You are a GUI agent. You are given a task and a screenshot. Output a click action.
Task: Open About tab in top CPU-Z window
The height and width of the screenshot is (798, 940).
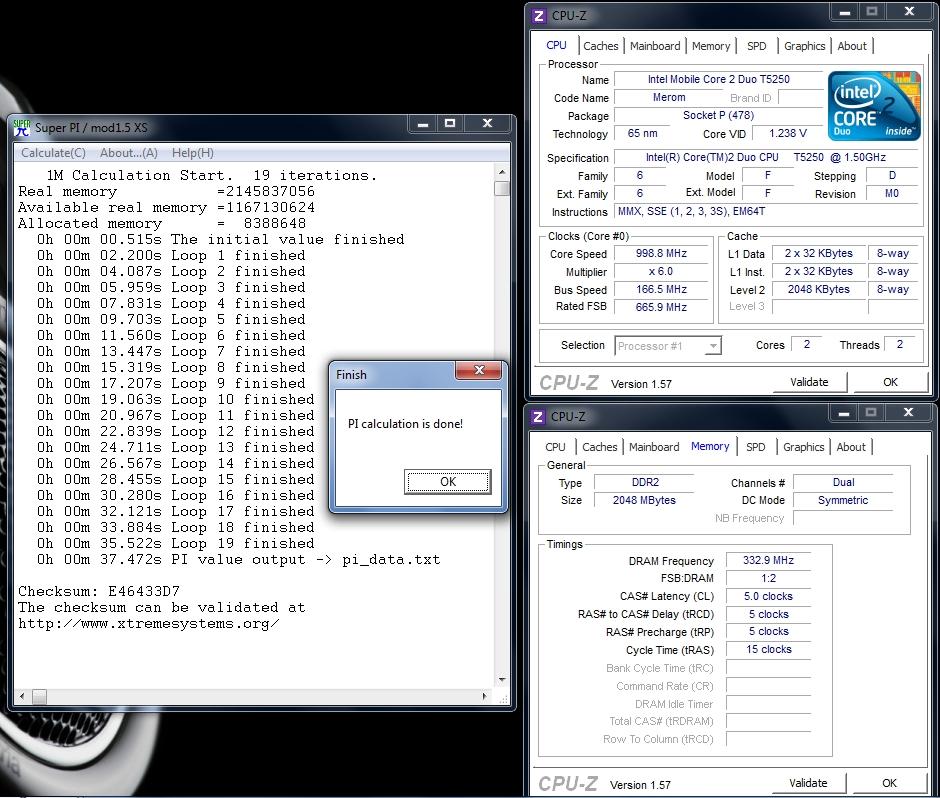click(x=852, y=46)
